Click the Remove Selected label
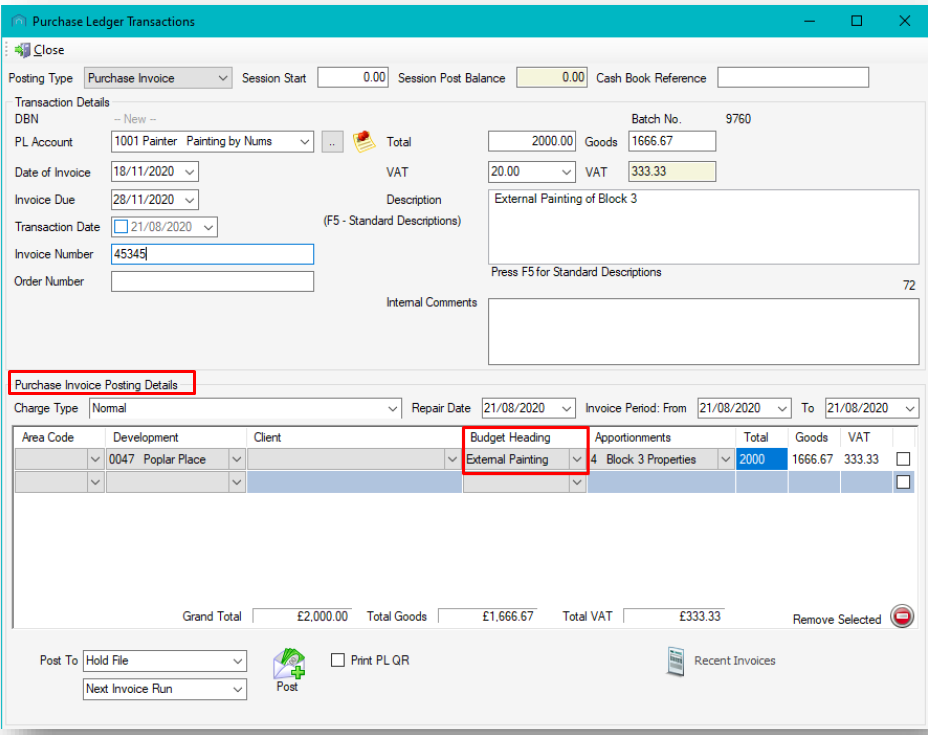The height and width of the screenshot is (735, 928). [837, 620]
